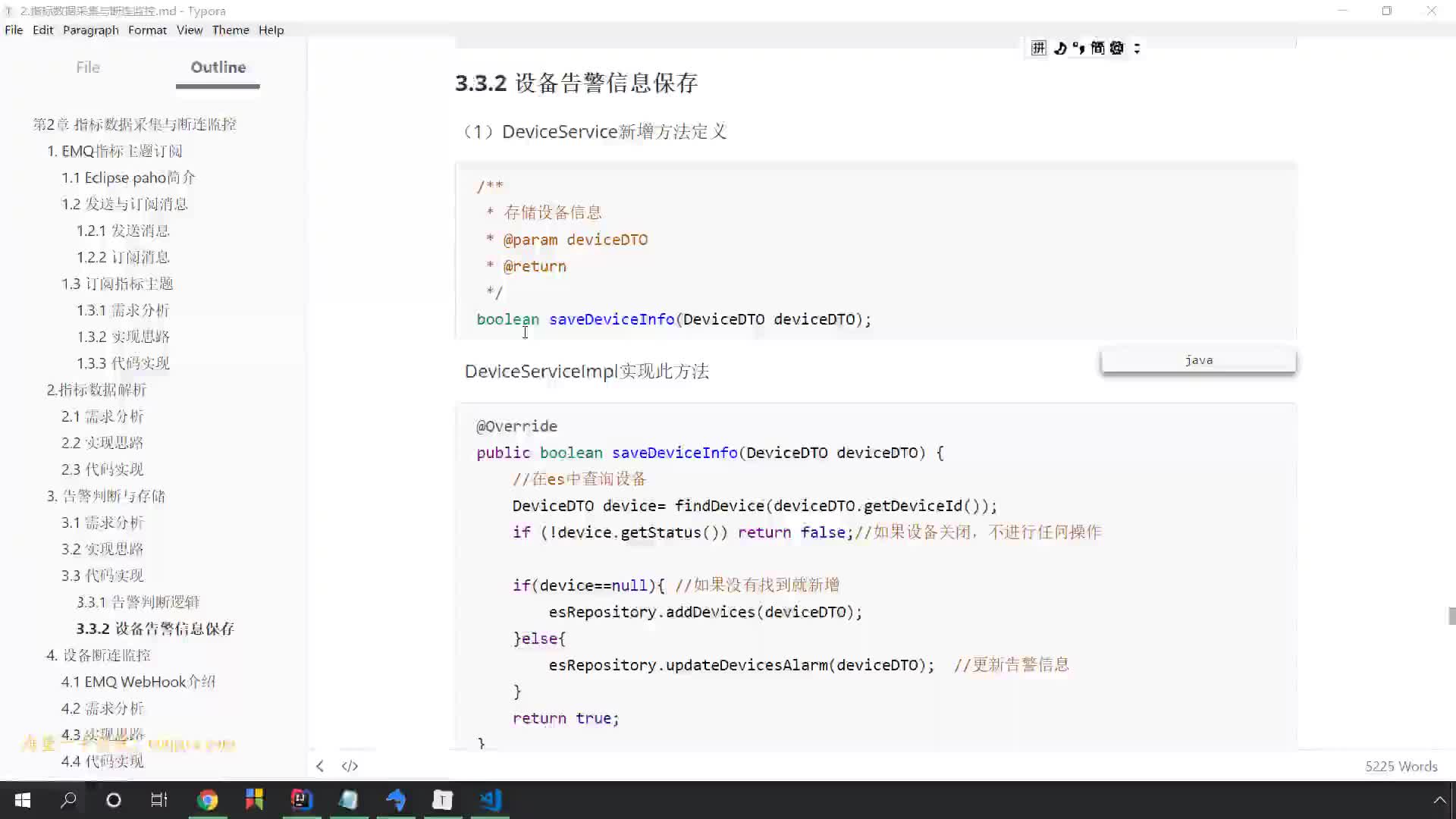Go to outline item 4.2 需求分析

(102, 708)
